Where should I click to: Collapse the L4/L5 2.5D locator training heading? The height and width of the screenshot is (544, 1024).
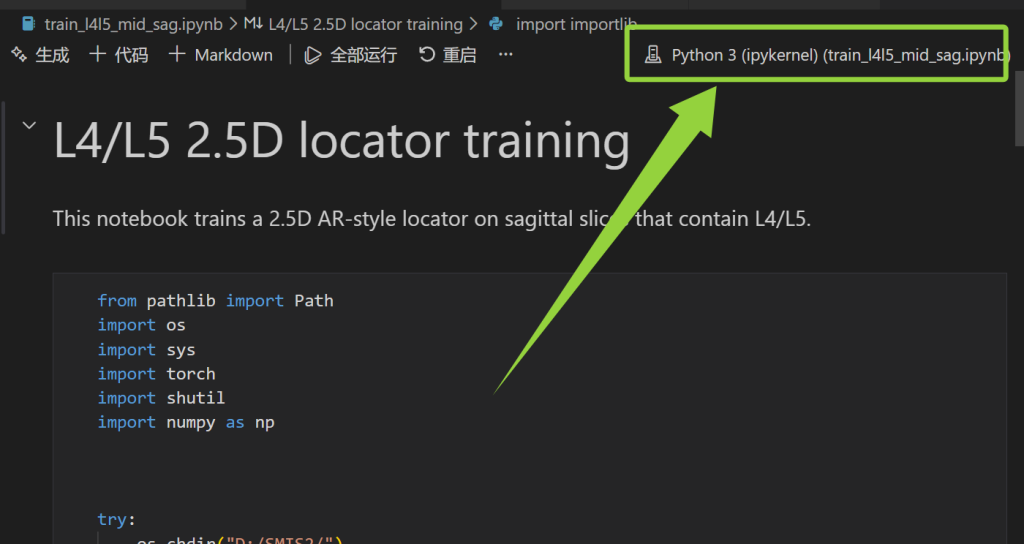click(x=29, y=125)
